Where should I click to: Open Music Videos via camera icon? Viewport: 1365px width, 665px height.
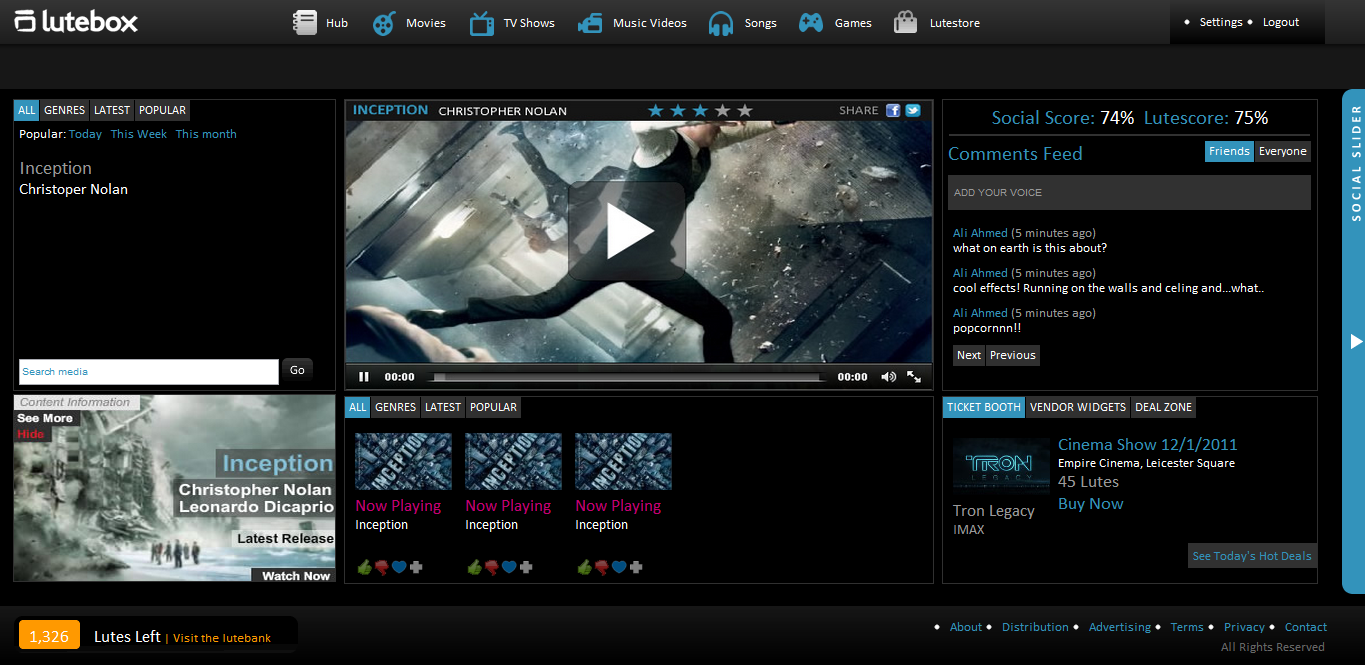[x=590, y=22]
